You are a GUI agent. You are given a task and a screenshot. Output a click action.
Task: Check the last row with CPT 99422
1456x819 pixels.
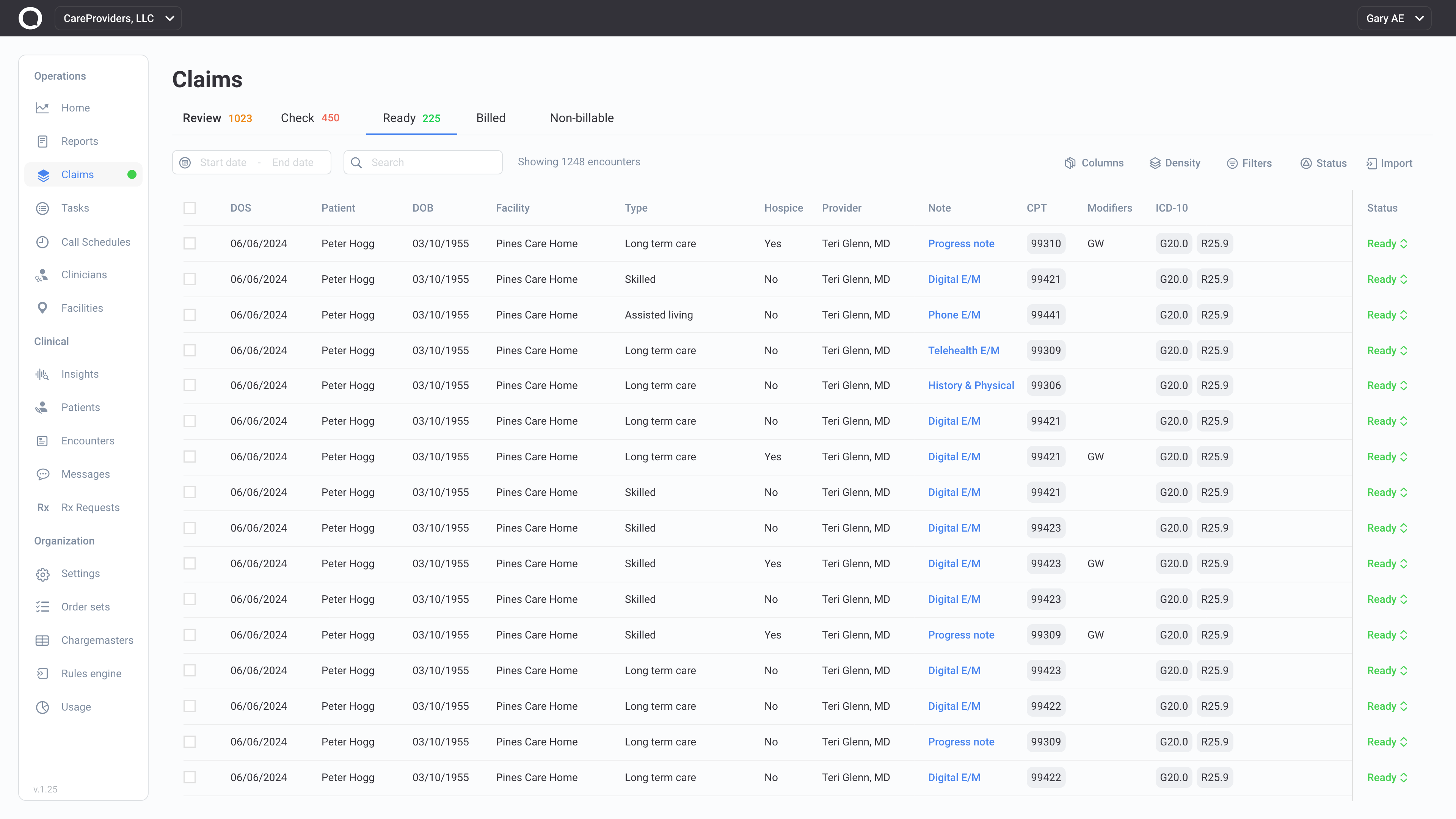[x=189, y=777]
